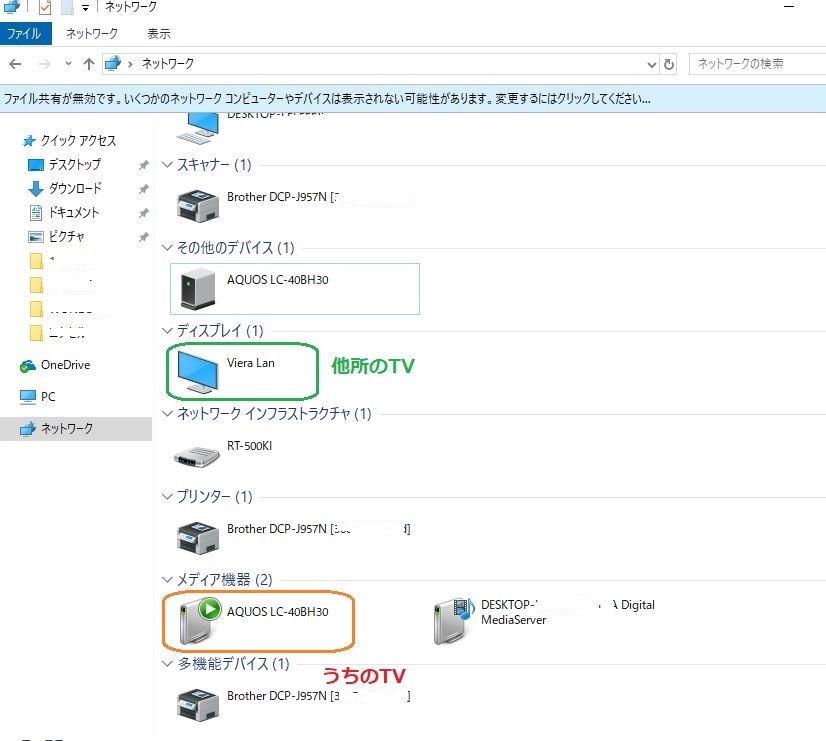Select the RT-500KI router icon
This screenshot has width=826, height=741.
pos(196,456)
